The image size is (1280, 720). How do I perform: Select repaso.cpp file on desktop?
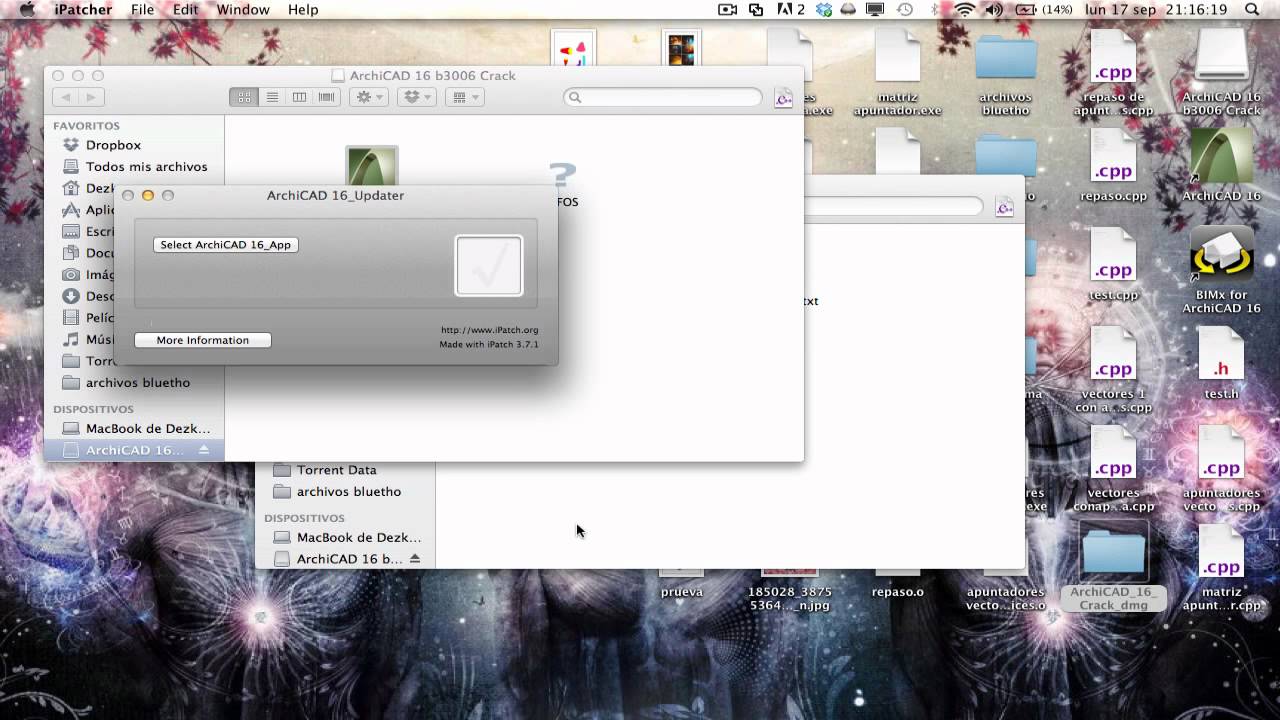click(1113, 166)
